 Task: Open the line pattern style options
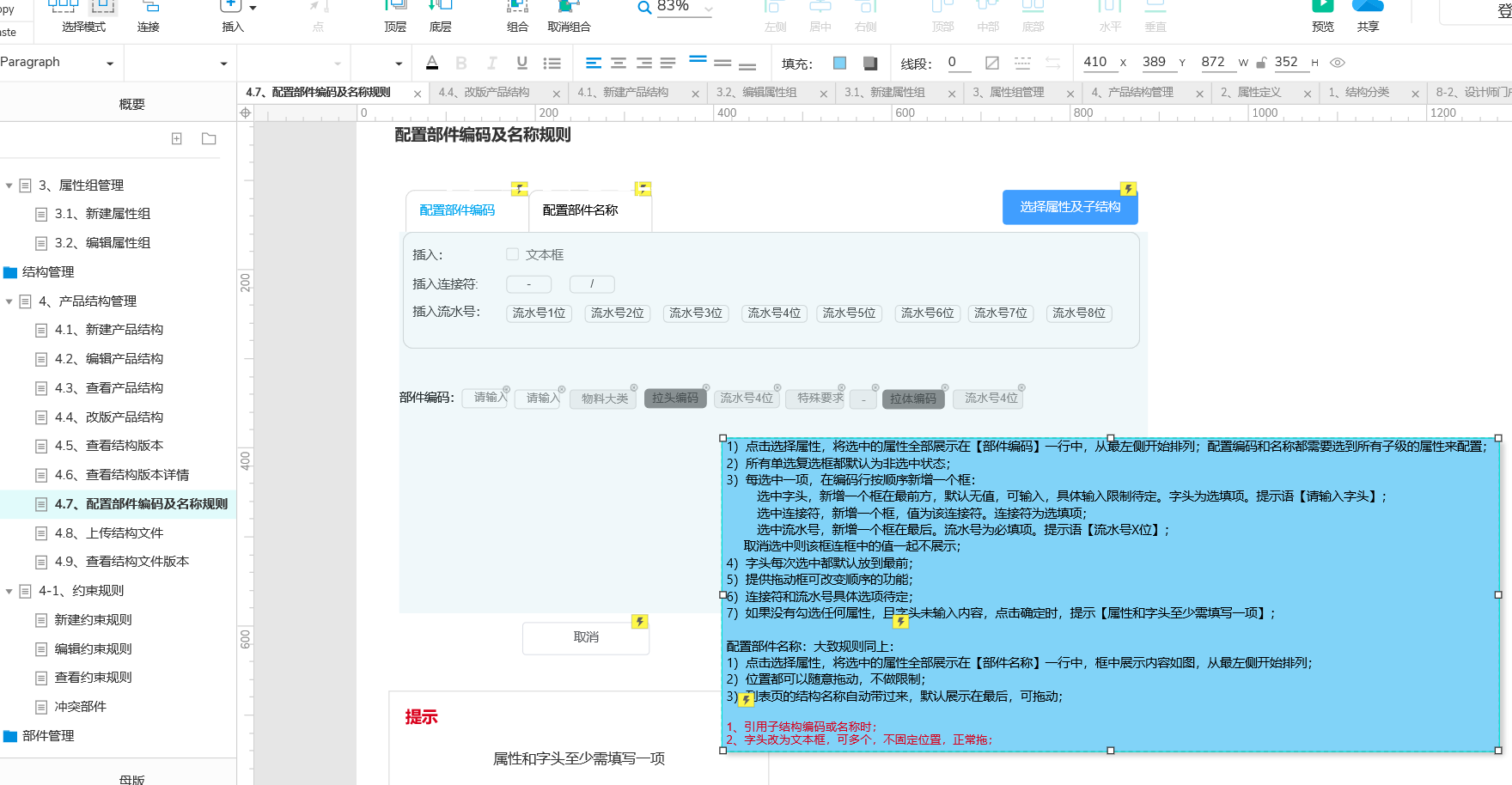click(1022, 63)
